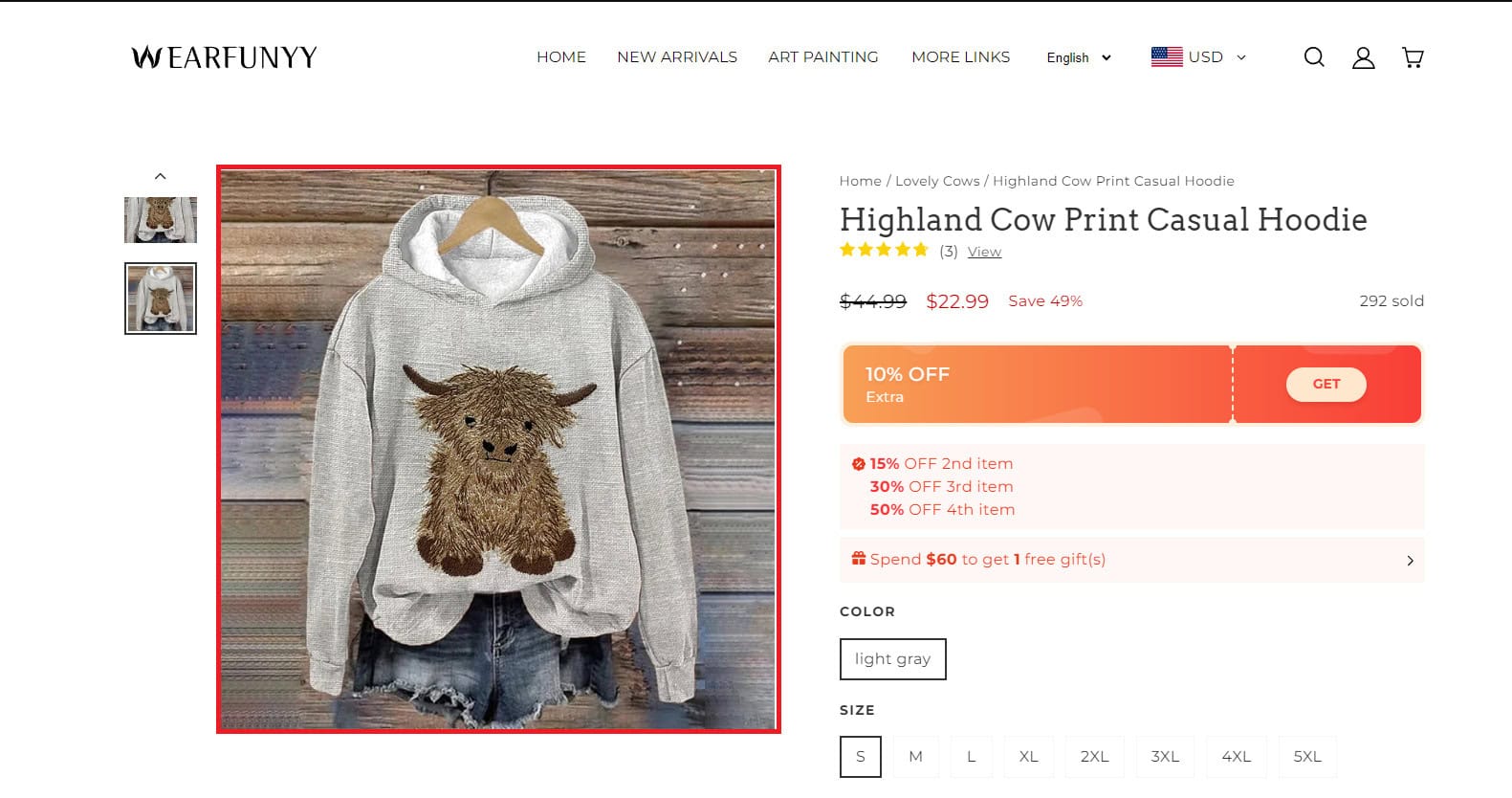The width and height of the screenshot is (1512, 798).
Task: Select size 5XL
Action: point(1307,756)
